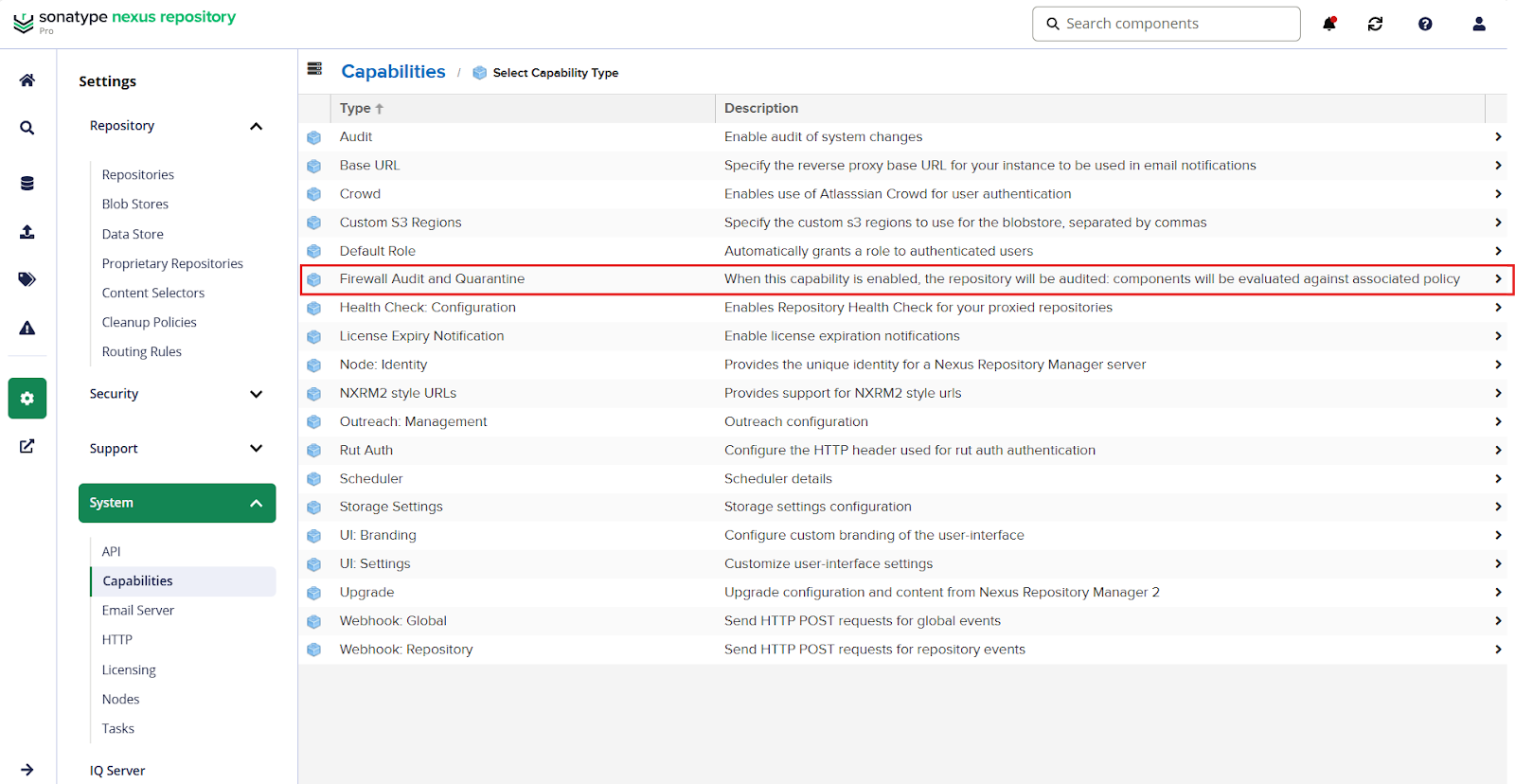Image resolution: width=1515 pixels, height=784 pixels.
Task: Go to the Home icon in sidebar
Action: click(27, 80)
